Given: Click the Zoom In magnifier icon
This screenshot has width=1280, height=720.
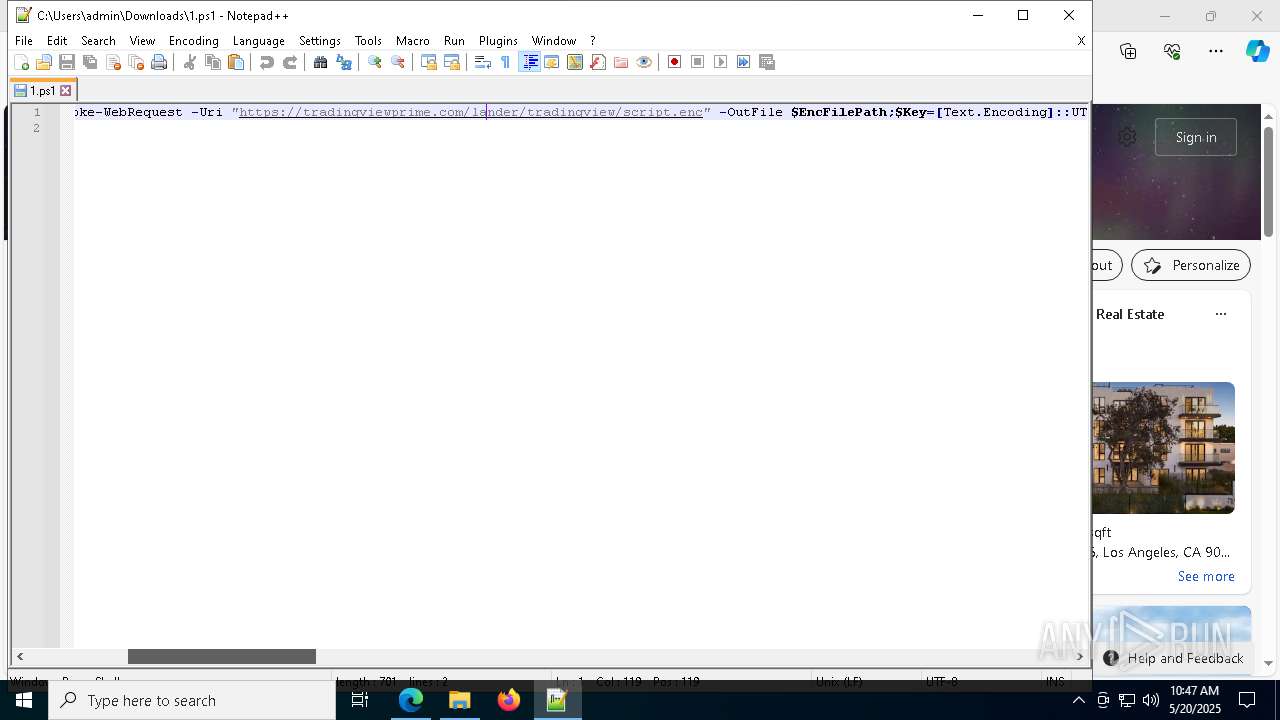Looking at the screenshot, I should point(375,62).
